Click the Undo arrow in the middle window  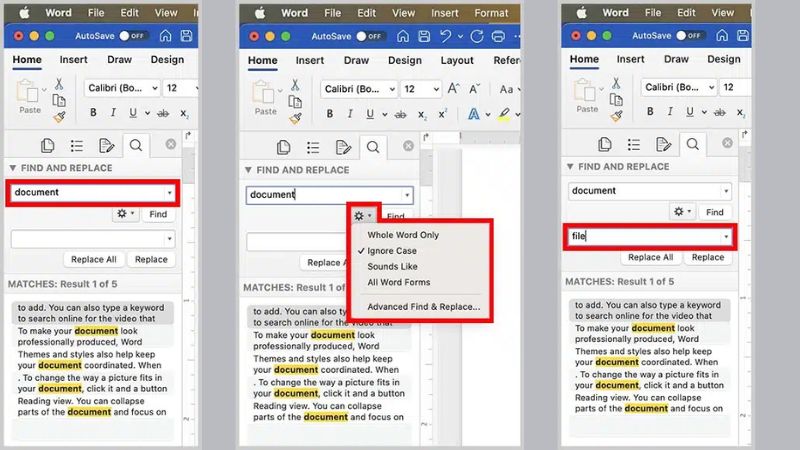[x=447, y=36]
